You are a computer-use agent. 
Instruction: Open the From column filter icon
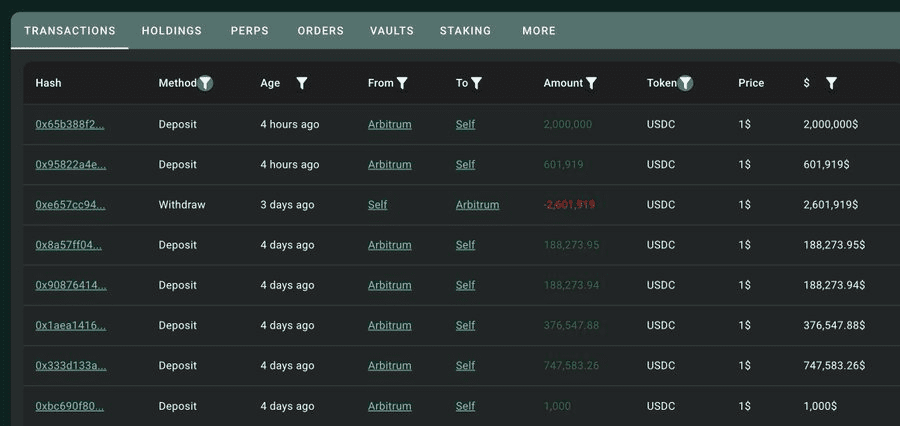402,83
